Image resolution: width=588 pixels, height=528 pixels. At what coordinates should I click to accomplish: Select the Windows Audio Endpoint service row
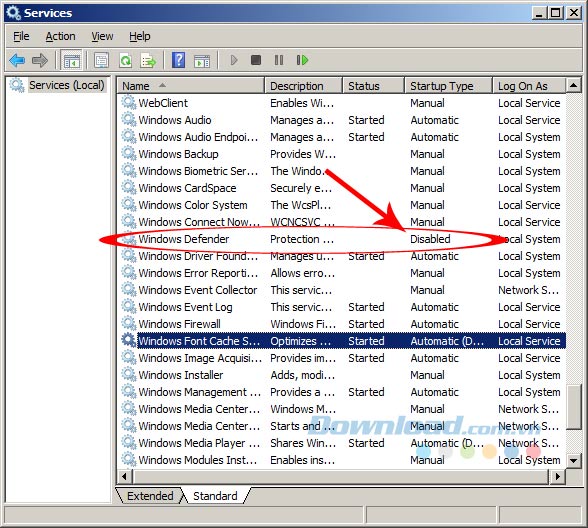click(x=341, y=137)
